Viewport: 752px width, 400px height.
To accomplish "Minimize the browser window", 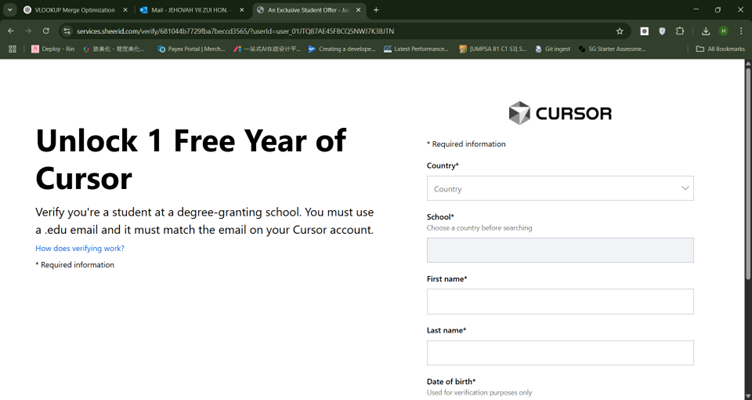I will (x=696, y=10).
